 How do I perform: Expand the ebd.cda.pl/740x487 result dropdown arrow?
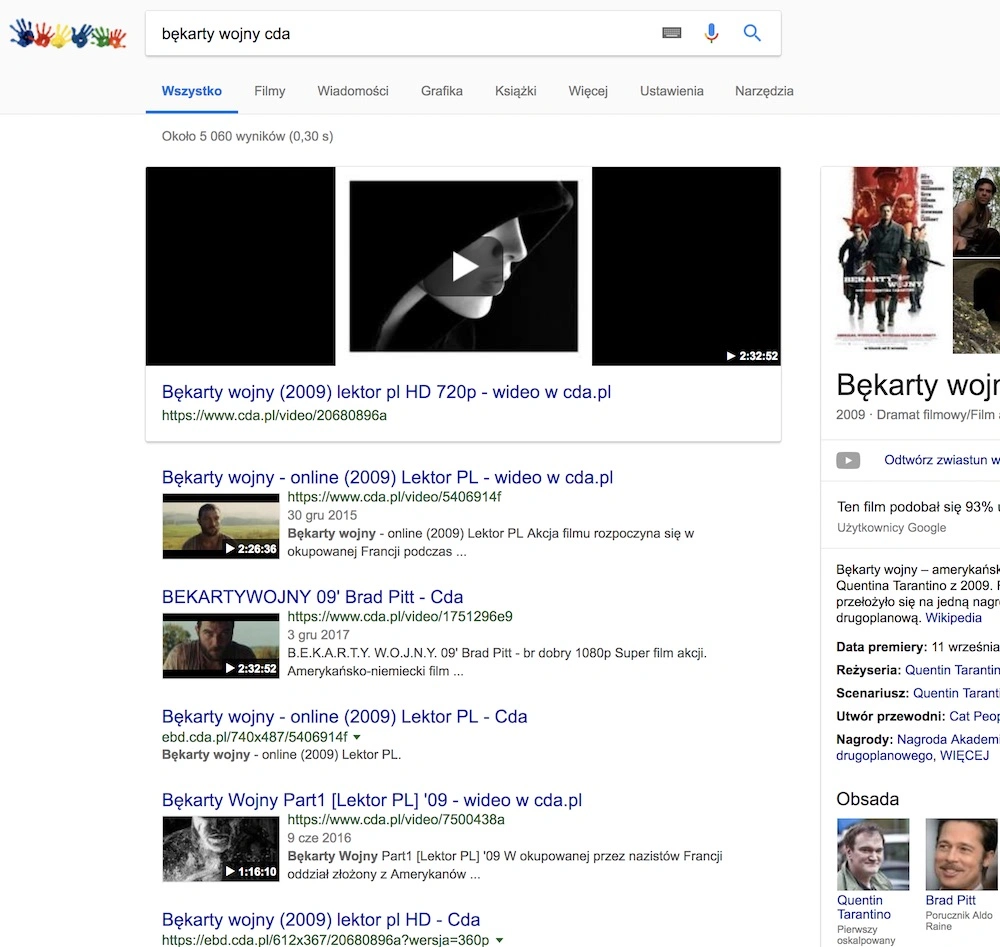(x=357, y=737)
